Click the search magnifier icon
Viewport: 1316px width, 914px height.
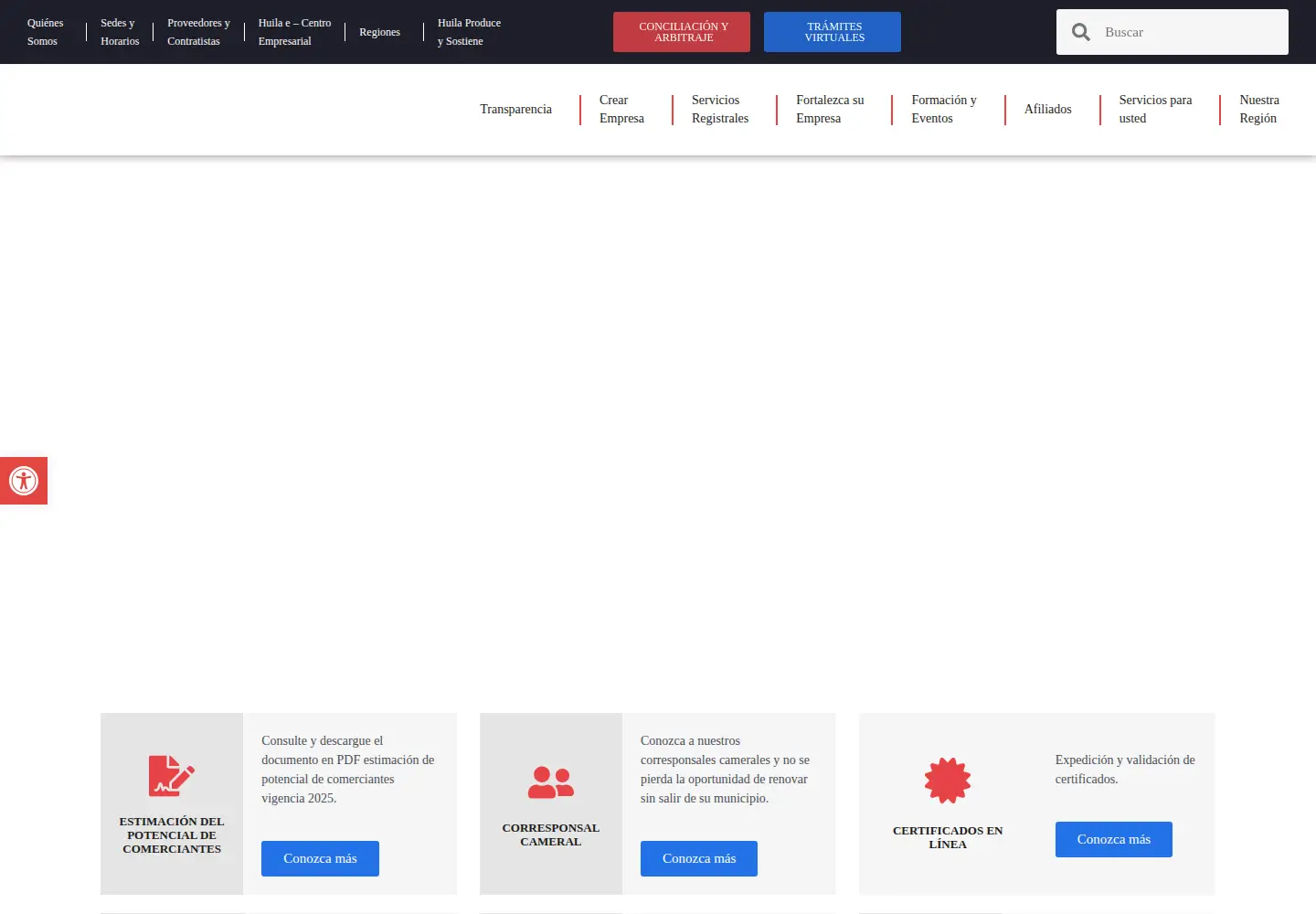coord(1081,32)
